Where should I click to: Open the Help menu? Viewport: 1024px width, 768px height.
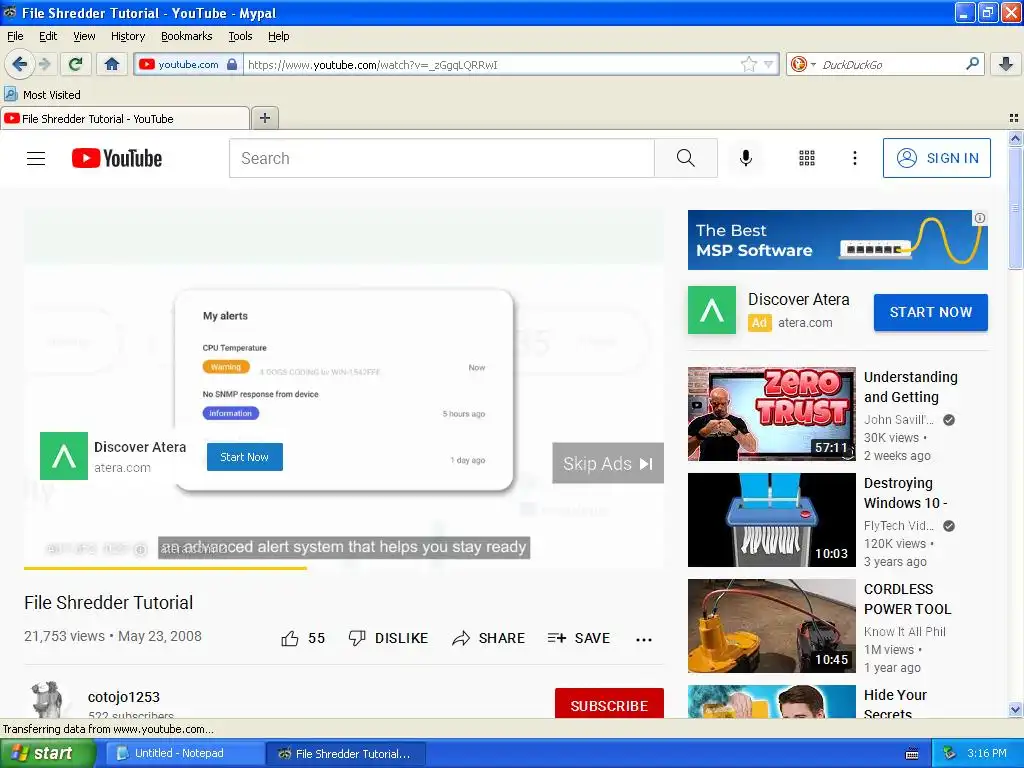tap(278, 36)
